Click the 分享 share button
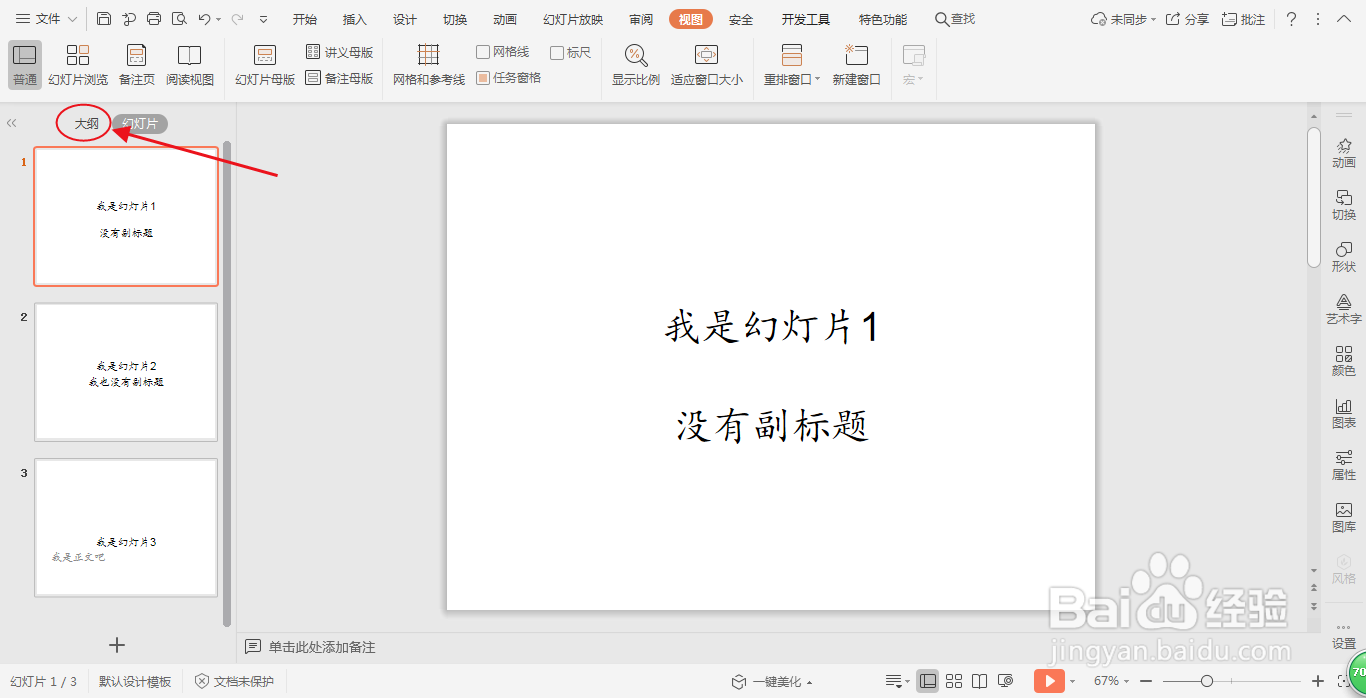 (x=1188, y=19)
